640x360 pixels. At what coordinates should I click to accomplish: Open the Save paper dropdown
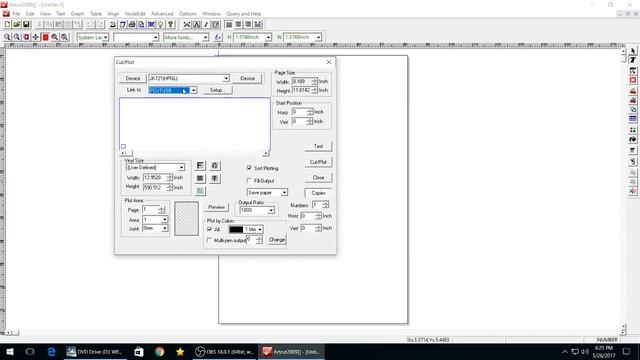[284, 192]
